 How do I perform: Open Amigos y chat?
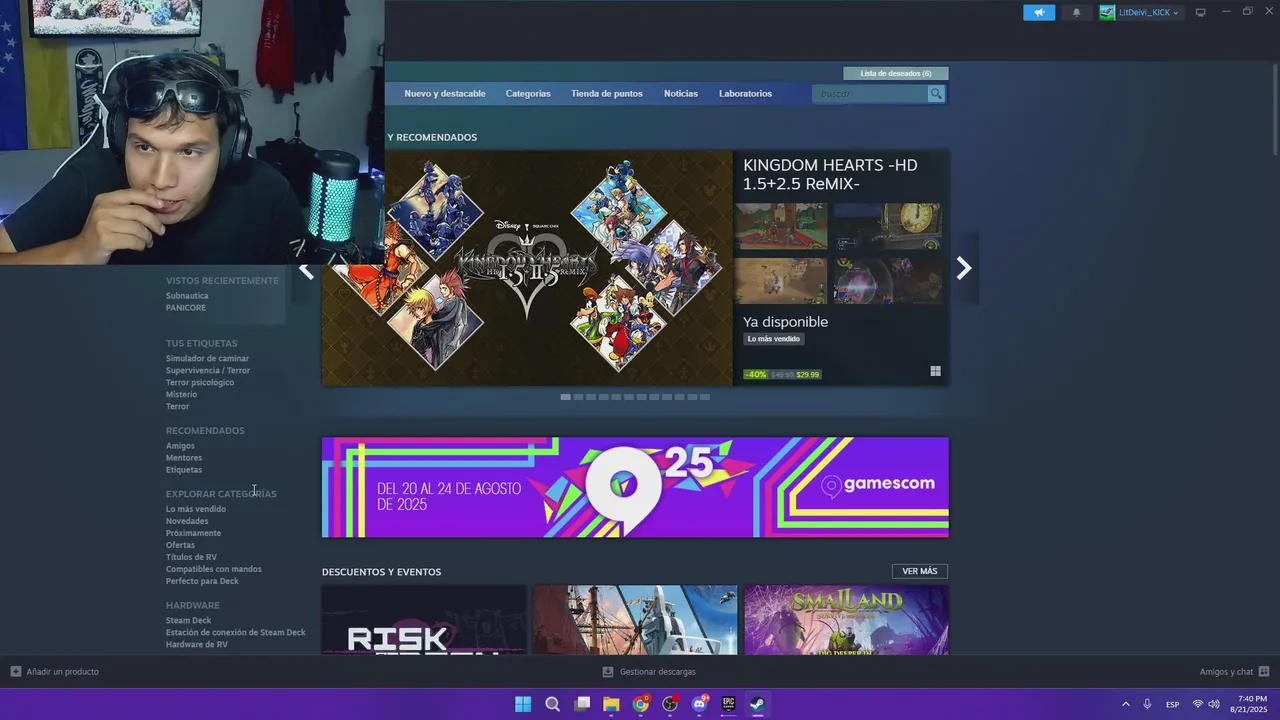point(1234,672)
